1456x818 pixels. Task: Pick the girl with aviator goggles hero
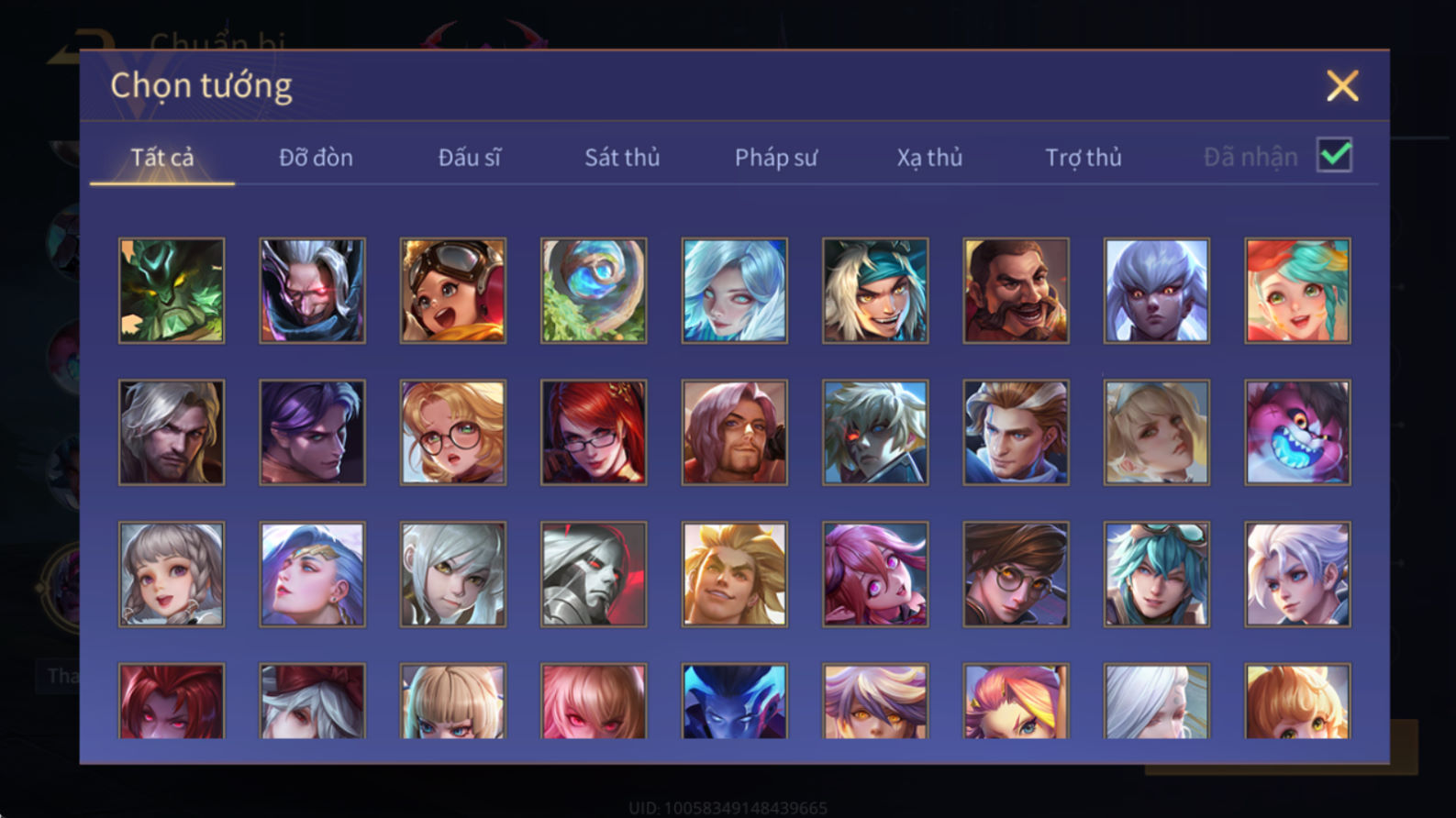(x=453, y=291)
